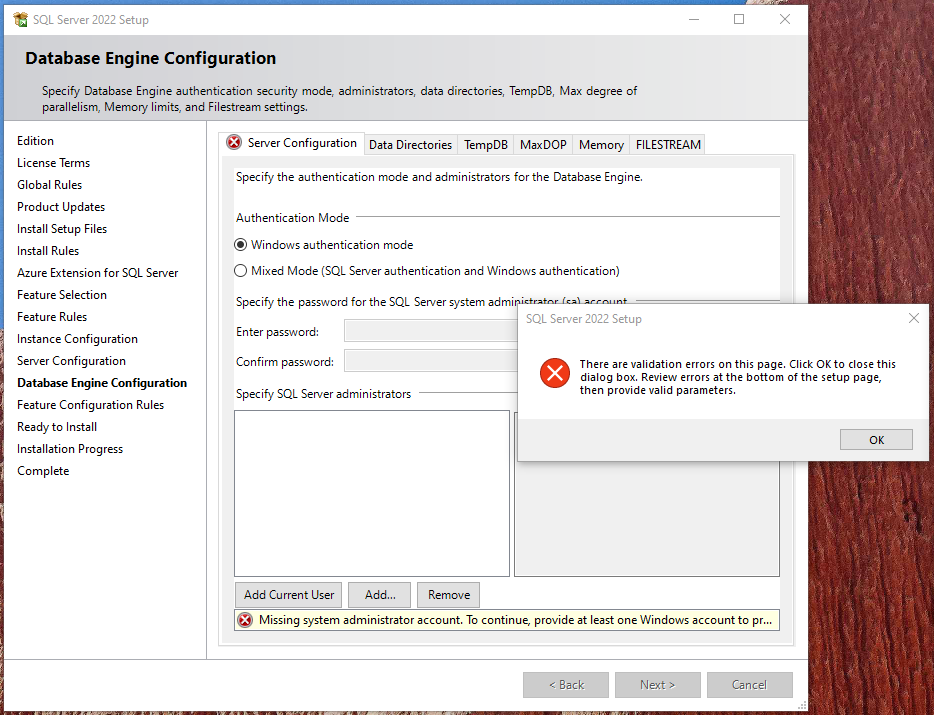
Task: Click error icon on Server Configuration tab
Action: [x=234, y=143]
